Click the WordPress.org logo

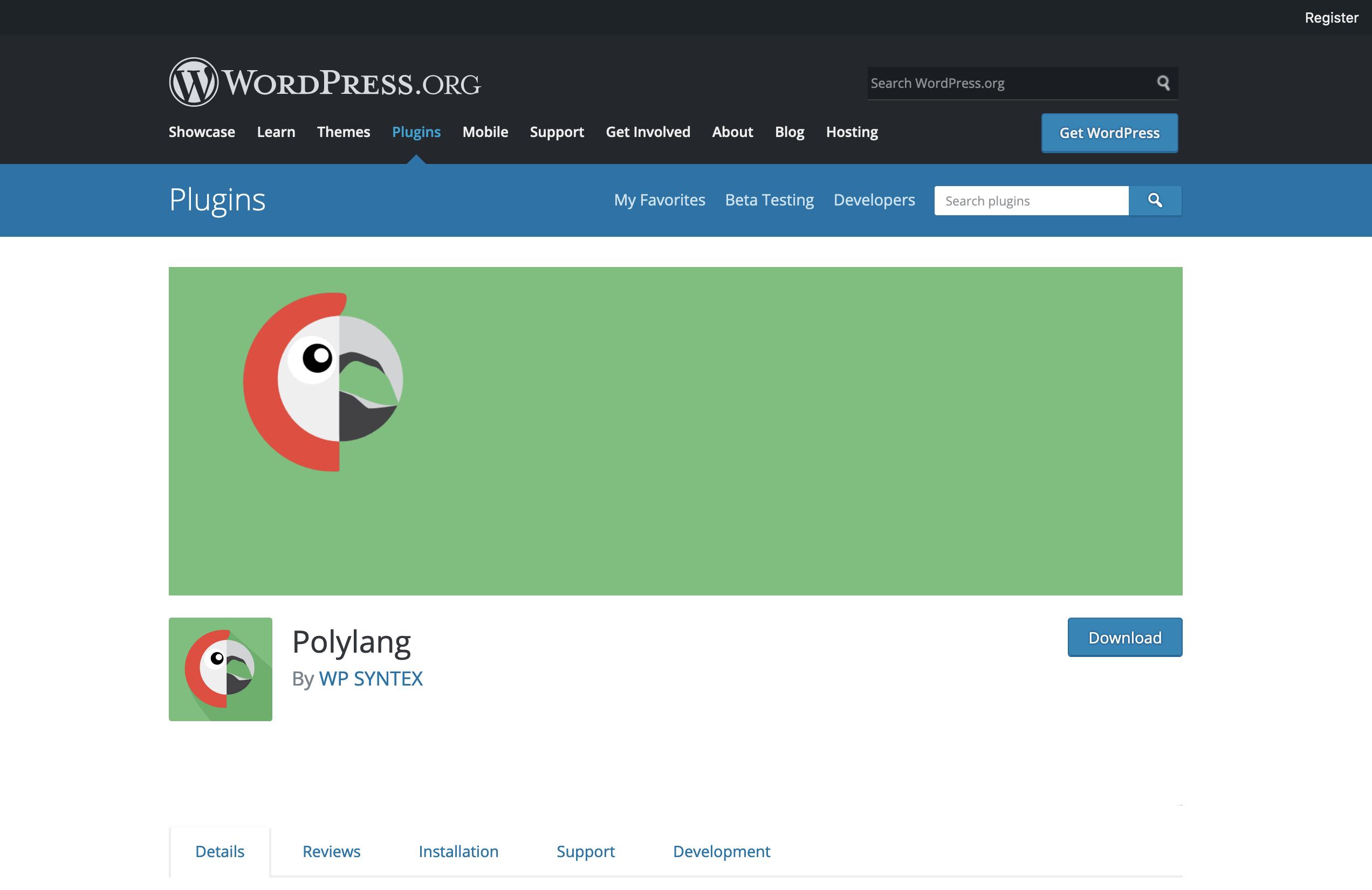click(325, 81)
